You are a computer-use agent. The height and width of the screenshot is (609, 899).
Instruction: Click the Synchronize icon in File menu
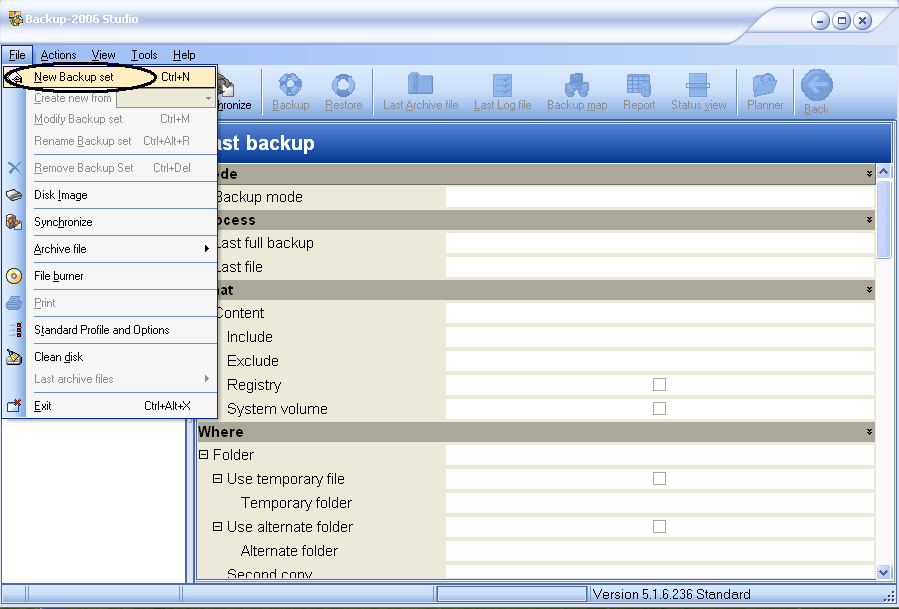(14, 222)
